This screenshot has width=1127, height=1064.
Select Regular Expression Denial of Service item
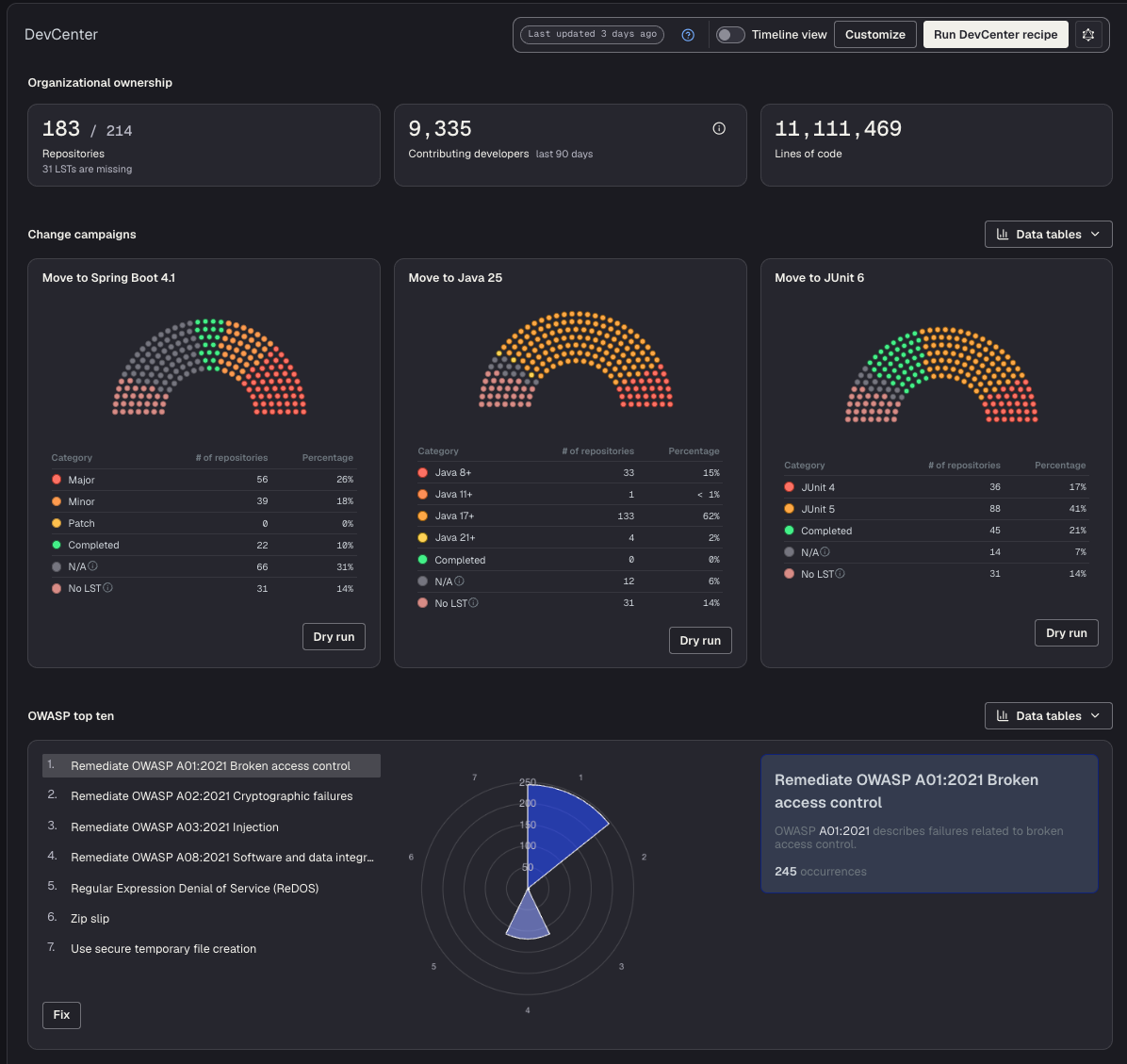[x=211, y=888]
